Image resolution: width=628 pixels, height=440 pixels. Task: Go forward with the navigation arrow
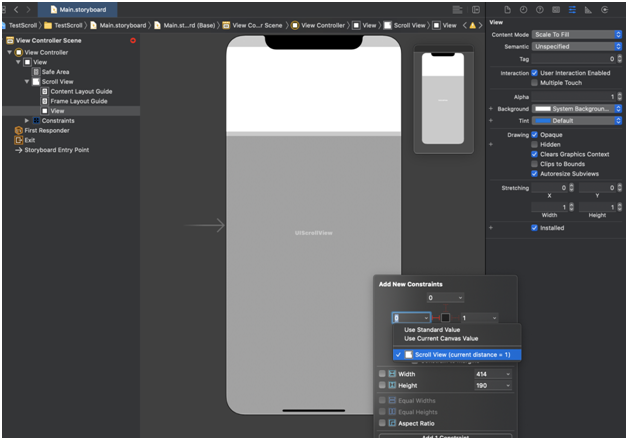coord(28,9)
